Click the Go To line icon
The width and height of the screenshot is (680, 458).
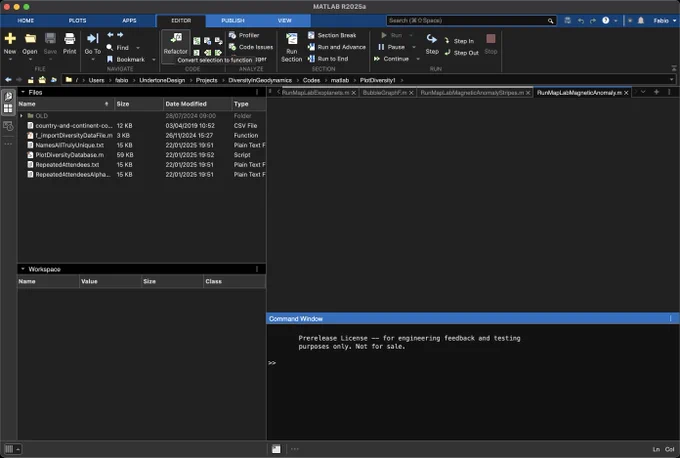[x=92, y=39]
